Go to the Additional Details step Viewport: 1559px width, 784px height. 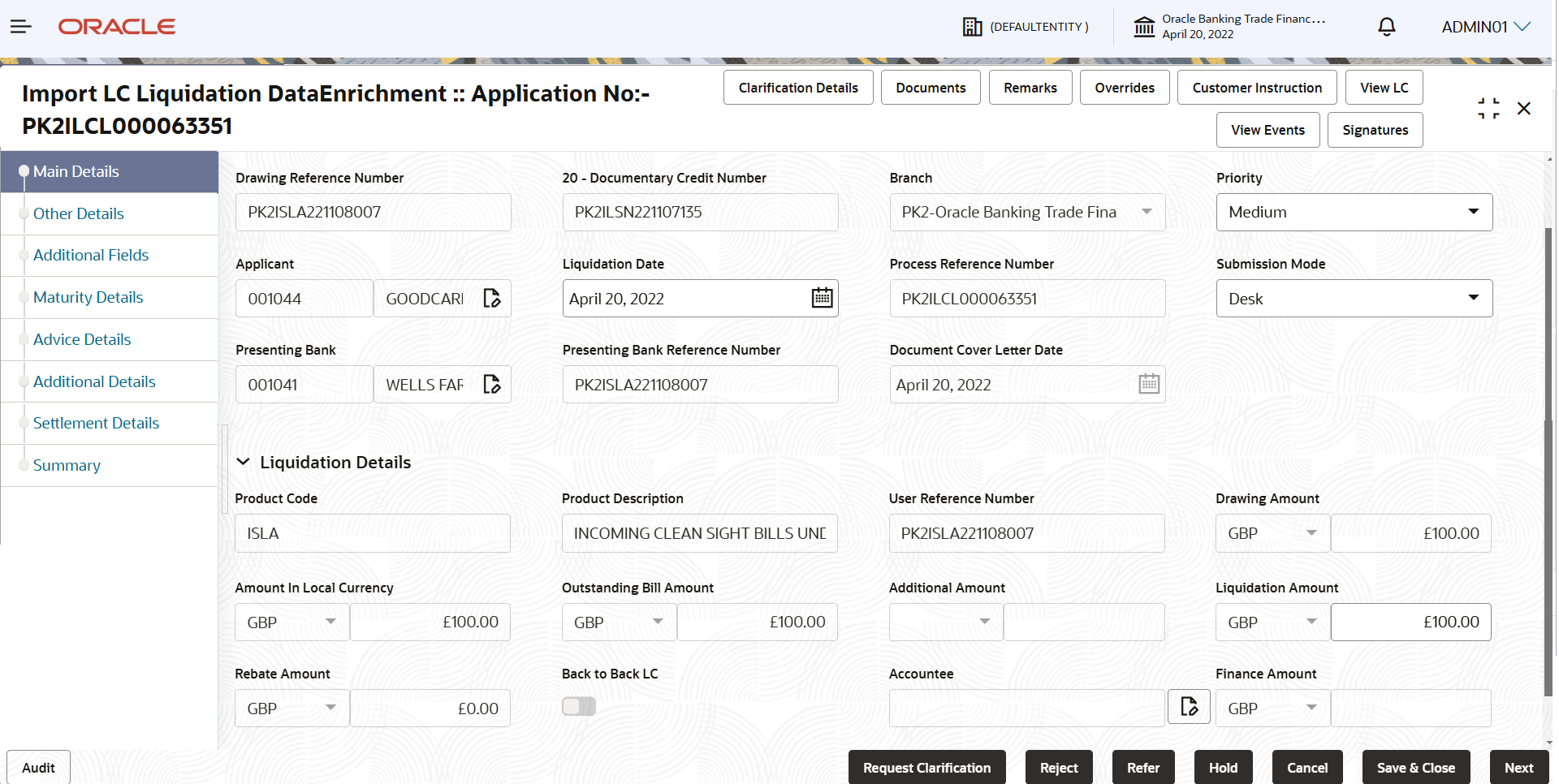110,381
